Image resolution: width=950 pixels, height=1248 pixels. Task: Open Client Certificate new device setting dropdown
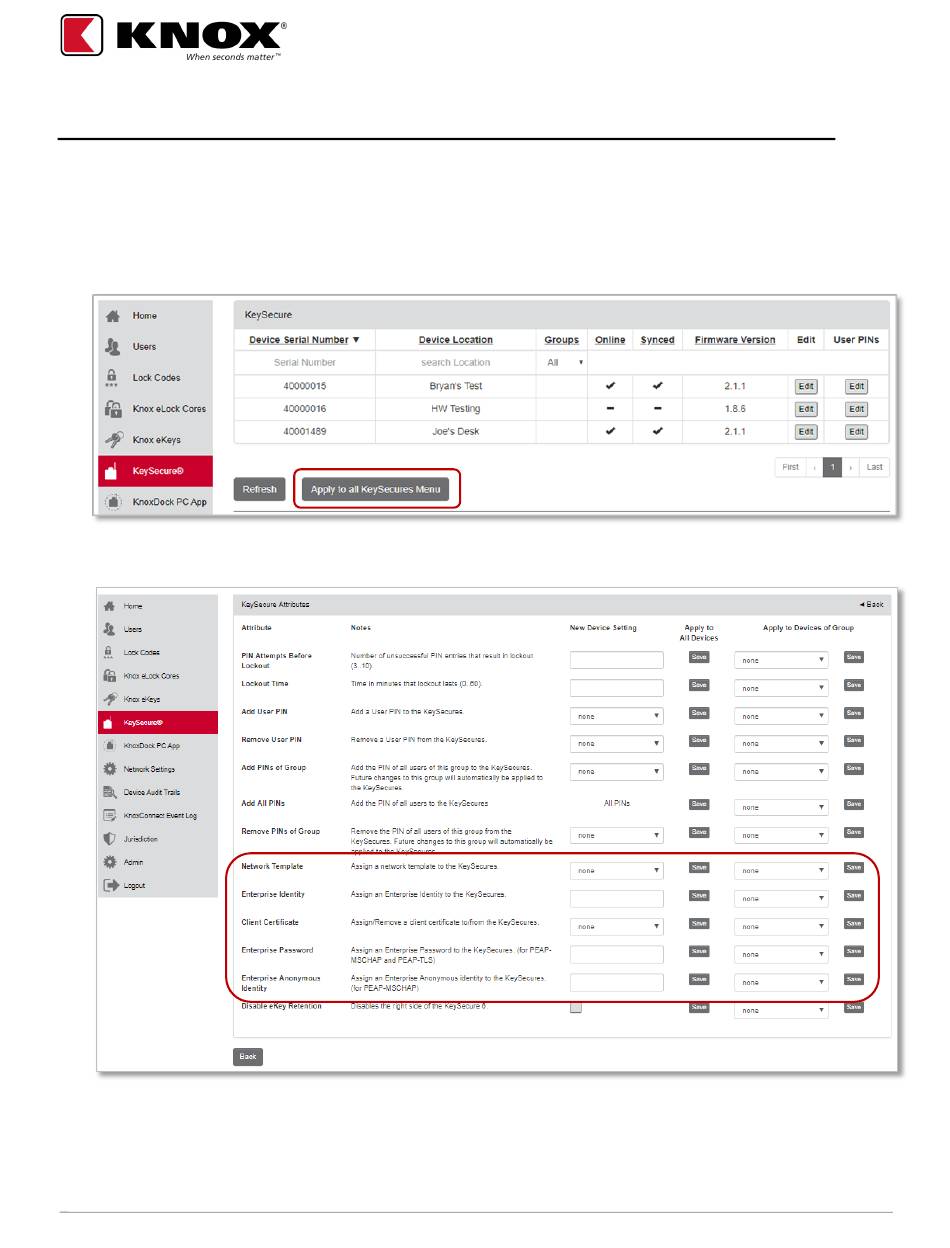pyautogui.click(x=617, y=927)
